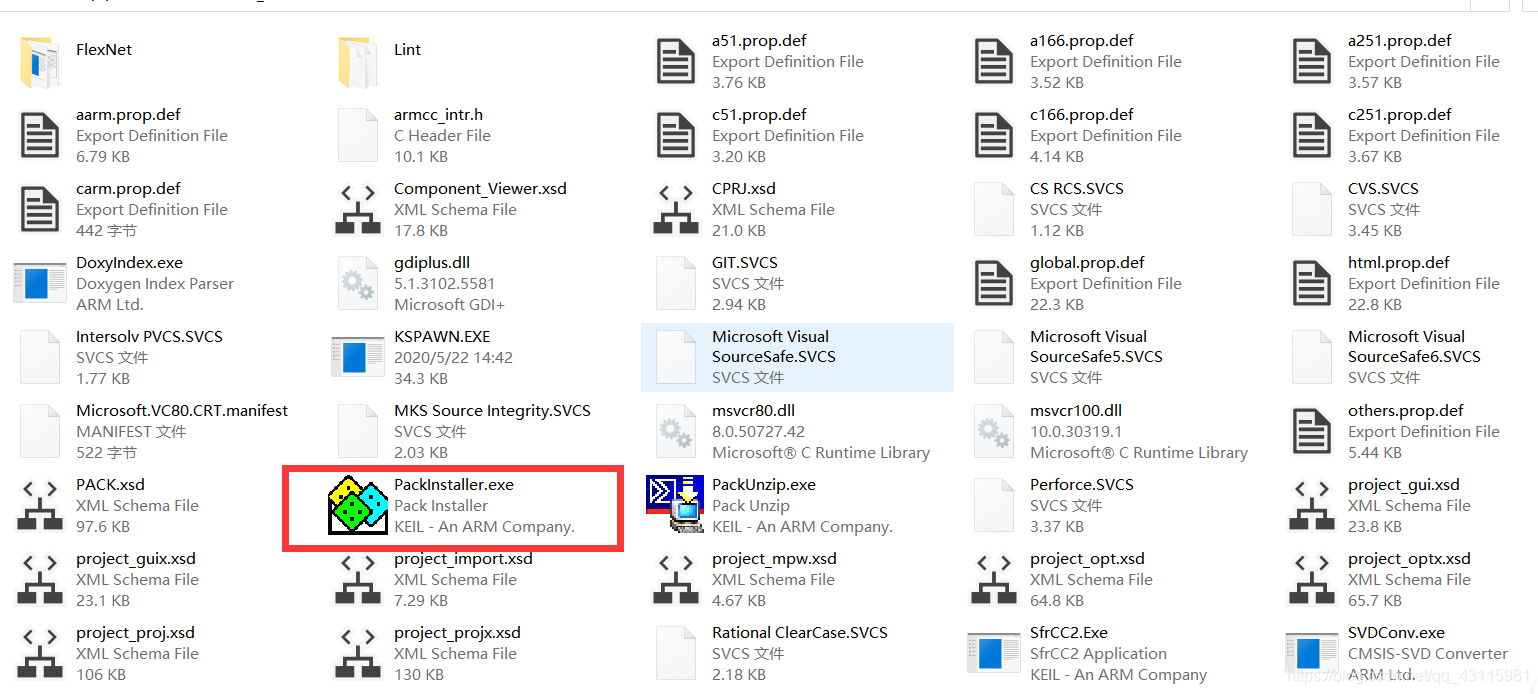
Task: Click the global.prop.def document icon
Action: [x=994, y=284]
